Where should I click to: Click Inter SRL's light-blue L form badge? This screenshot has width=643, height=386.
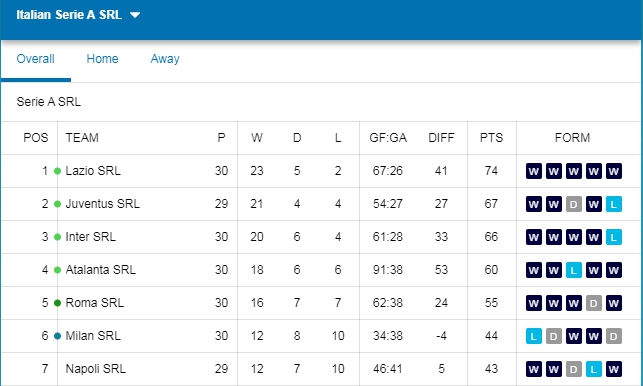[x=613, y=237]
